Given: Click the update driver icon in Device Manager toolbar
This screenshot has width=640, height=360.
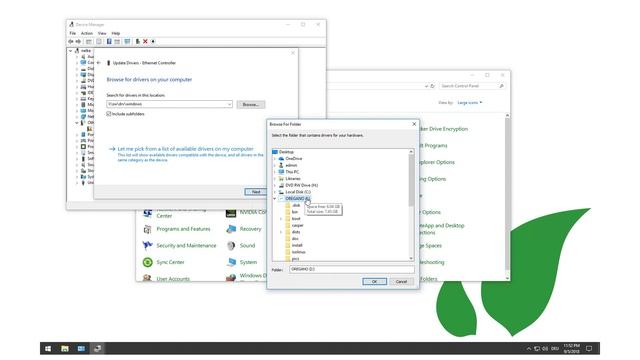Looking at the screenshot, I should click(x=138, y=41).
